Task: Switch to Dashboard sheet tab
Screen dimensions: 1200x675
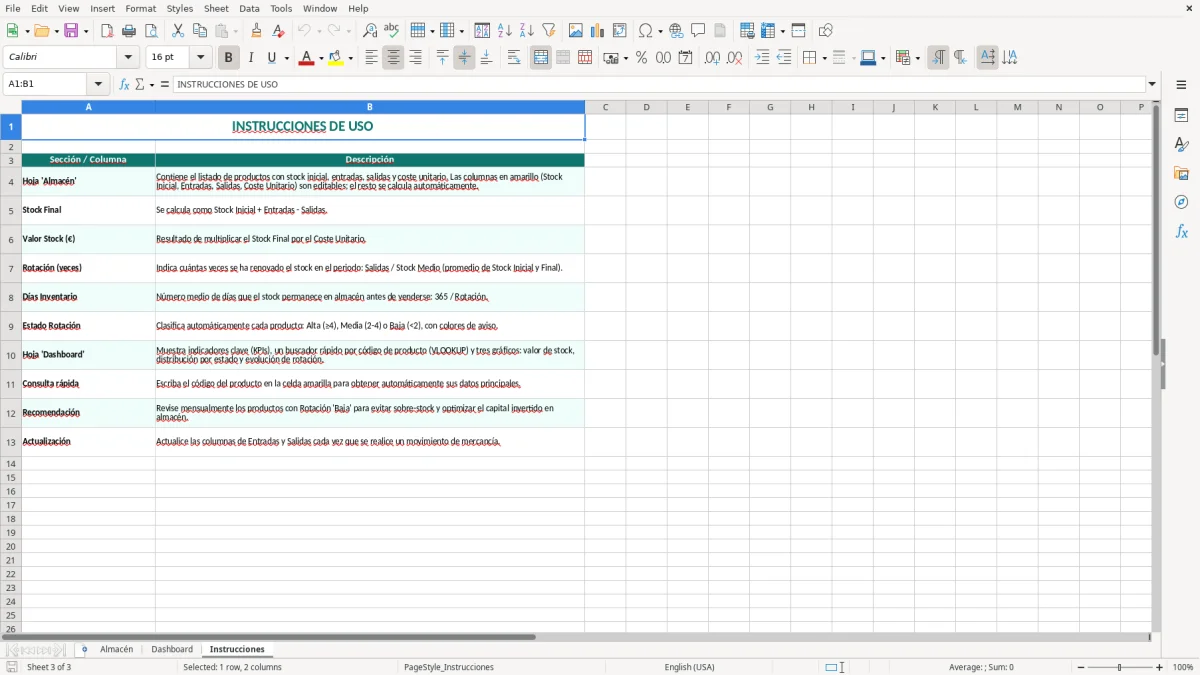Action: point(172,649)
